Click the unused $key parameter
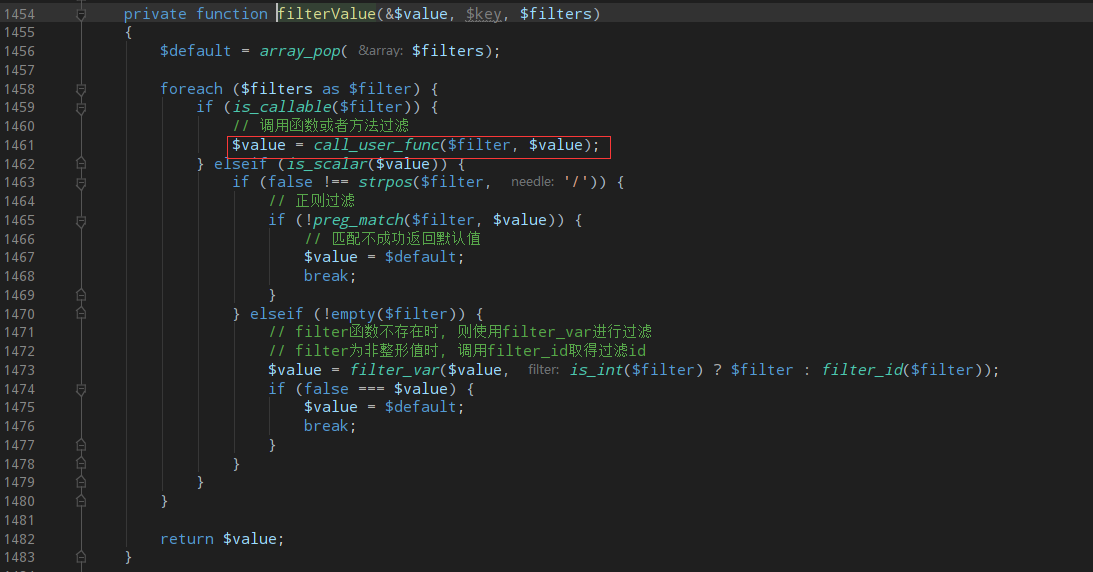Screen dimensions: 1093x572 (484, 14)
